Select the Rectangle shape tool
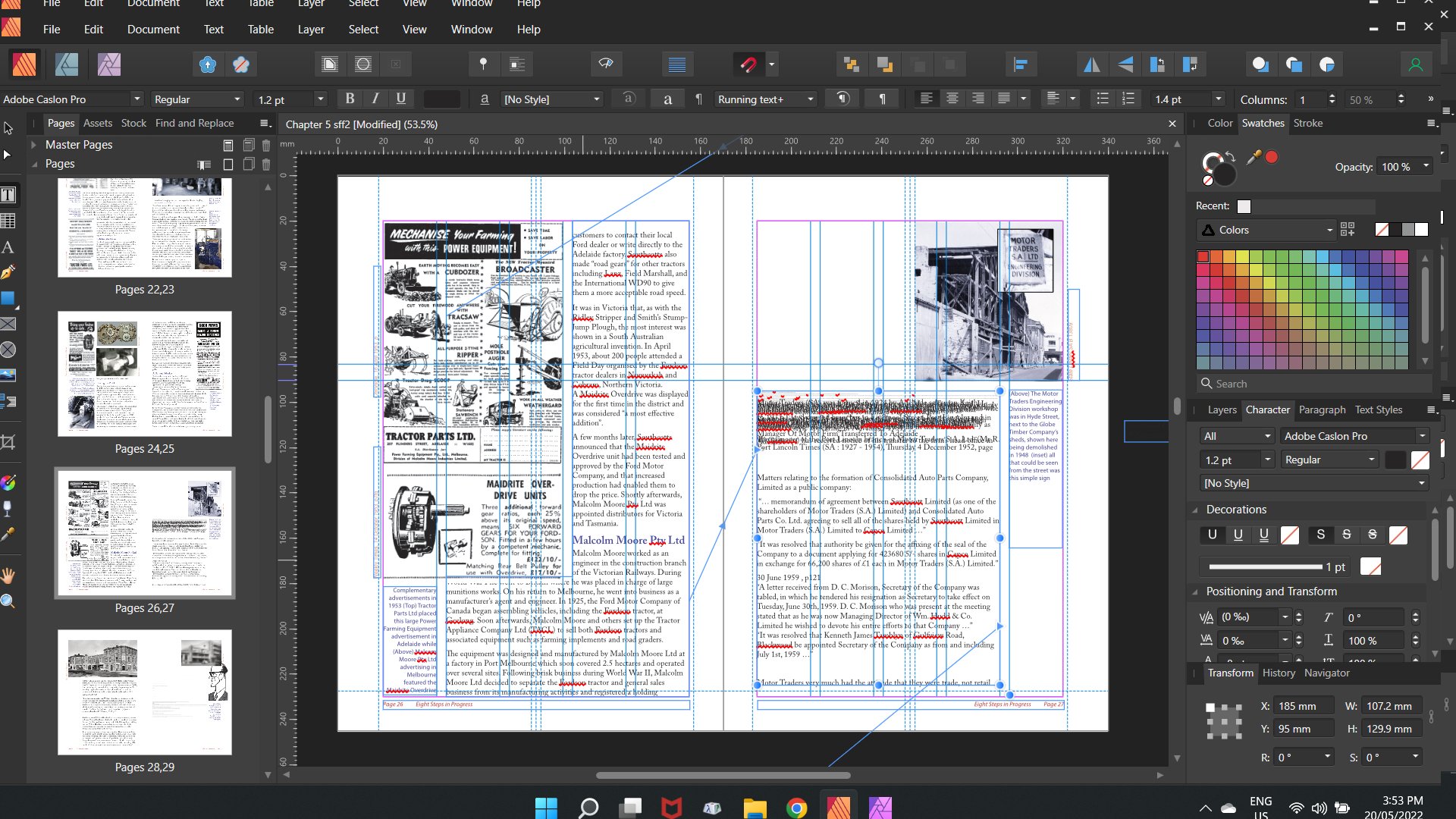Image resolution: width=1456 pixels, height=819 pixels. tap(8, 298)
